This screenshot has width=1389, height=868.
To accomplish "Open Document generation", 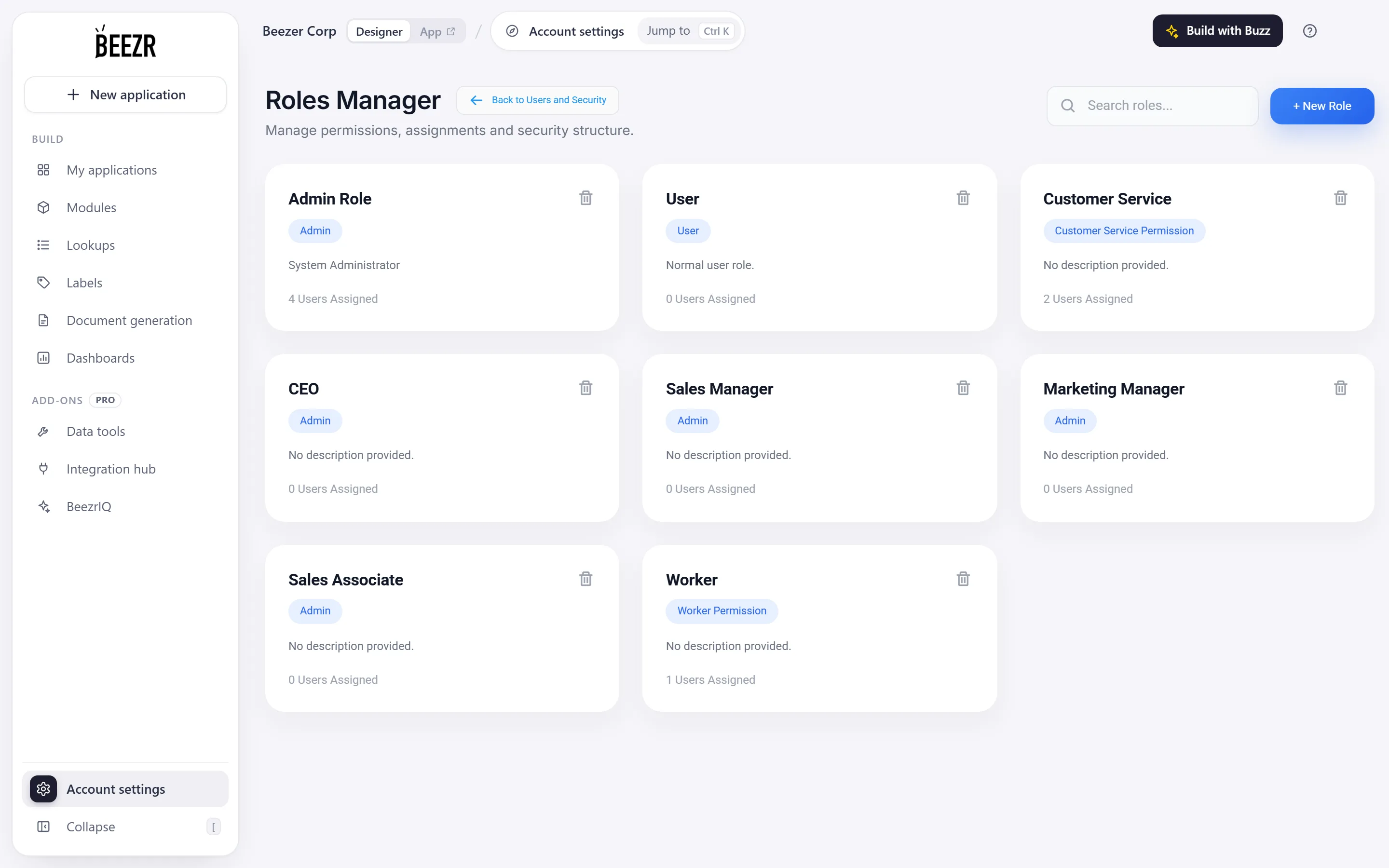I will pyautogui.click(x=125, y=320).
